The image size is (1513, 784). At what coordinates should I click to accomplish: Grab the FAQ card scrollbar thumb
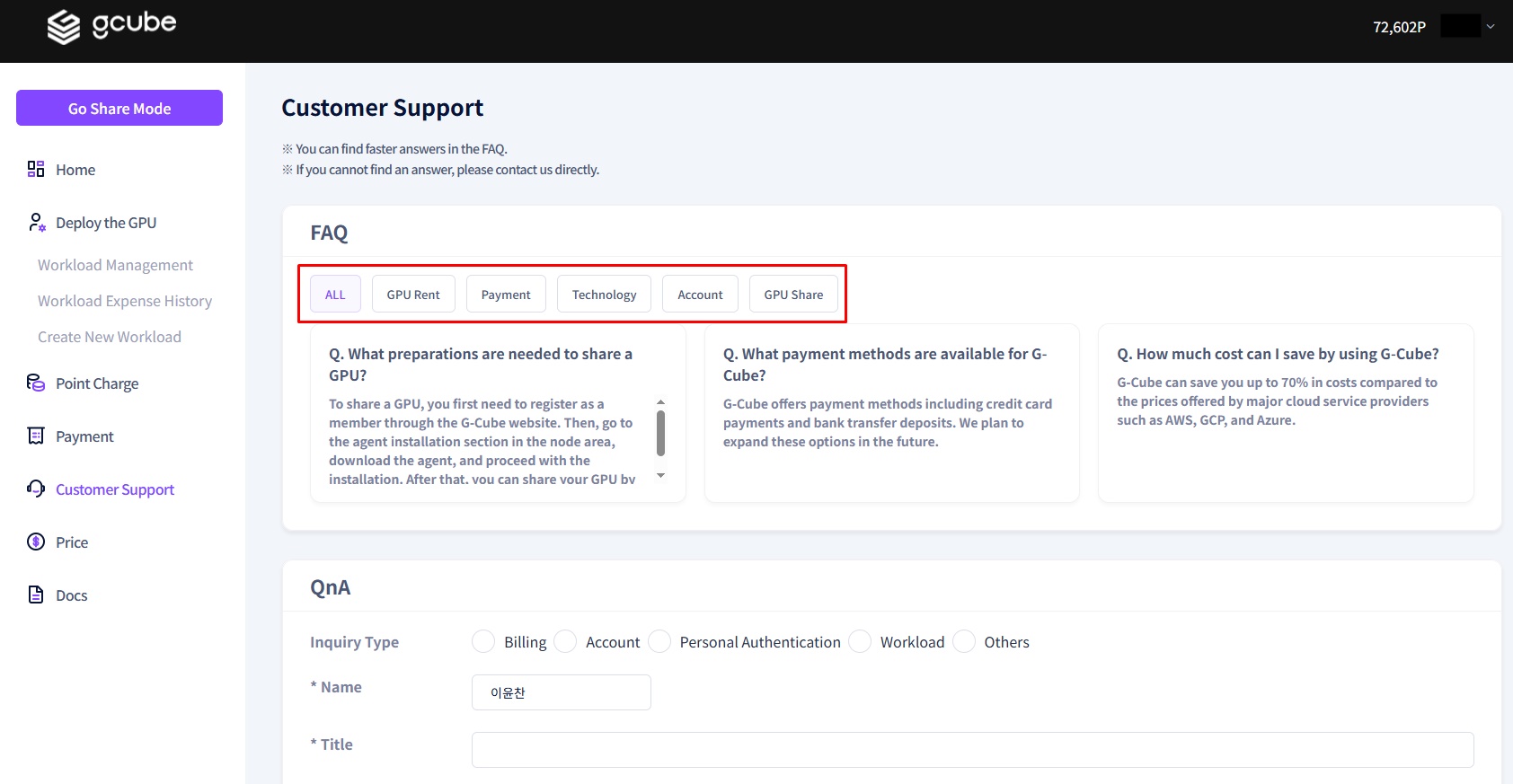(x=661, y=433)
